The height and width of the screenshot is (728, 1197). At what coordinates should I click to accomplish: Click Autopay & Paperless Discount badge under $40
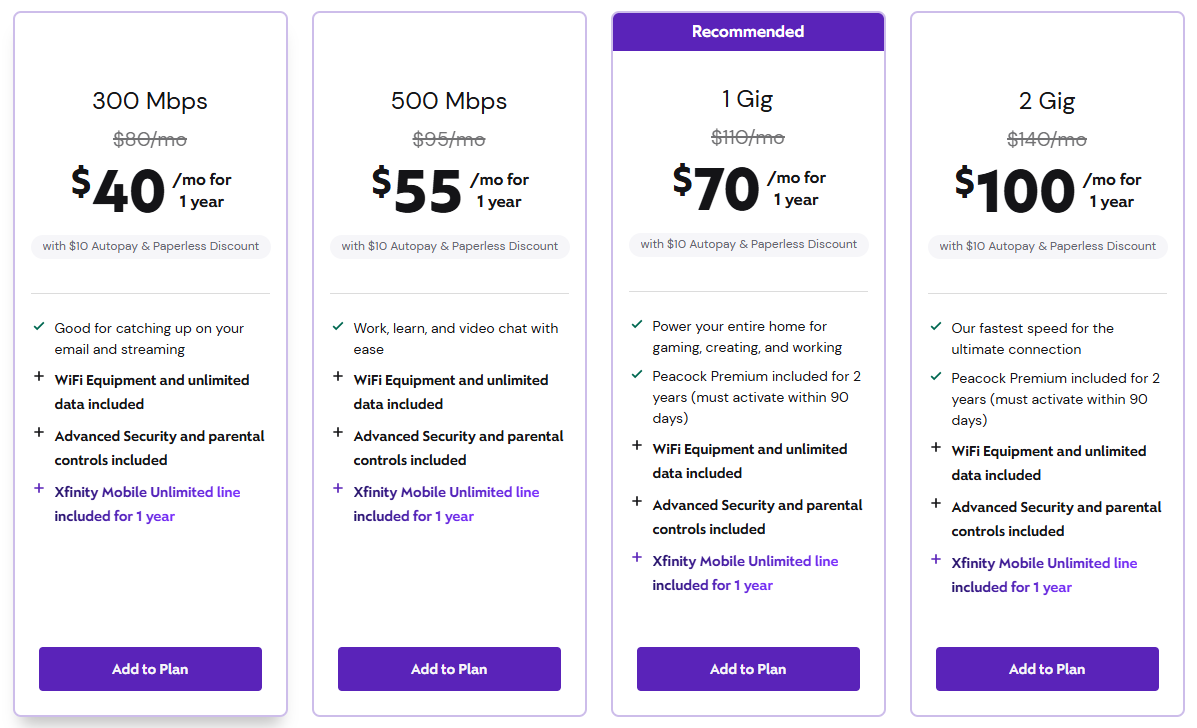tap(150, 246)
